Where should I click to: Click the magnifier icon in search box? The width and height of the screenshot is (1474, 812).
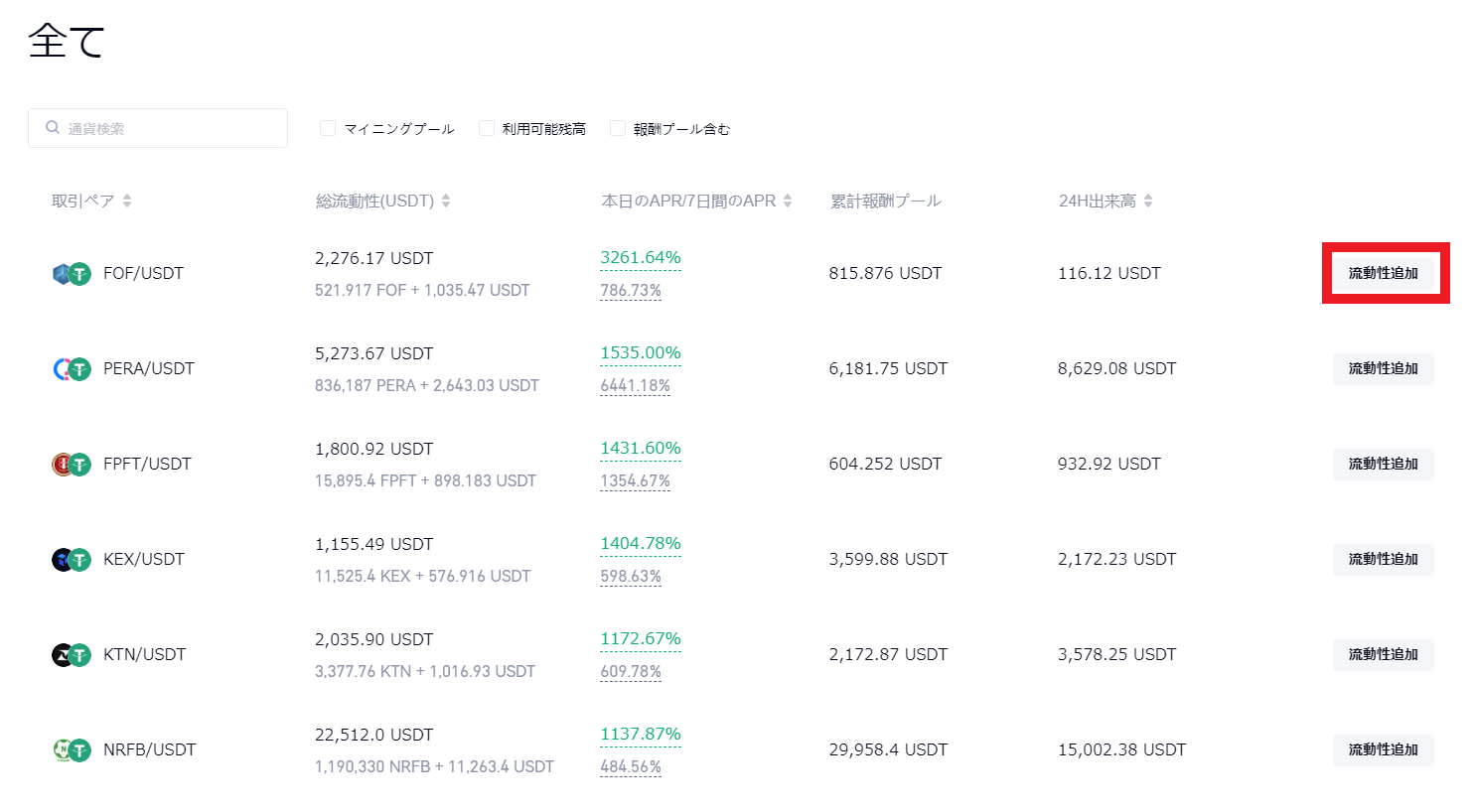tap(53, 128)
